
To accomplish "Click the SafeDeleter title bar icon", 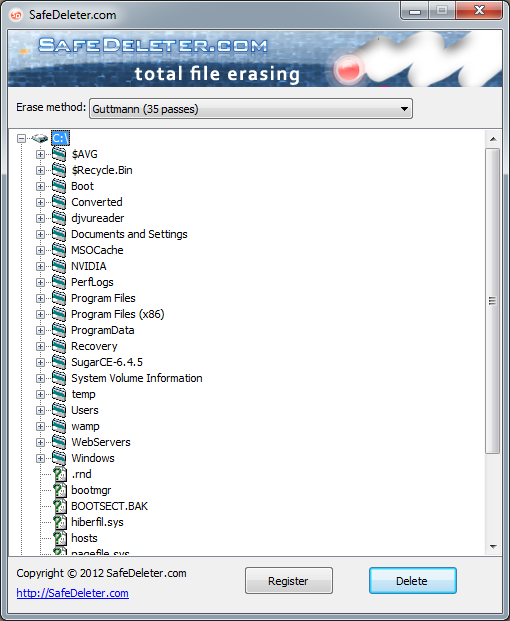I will (16, 15).
